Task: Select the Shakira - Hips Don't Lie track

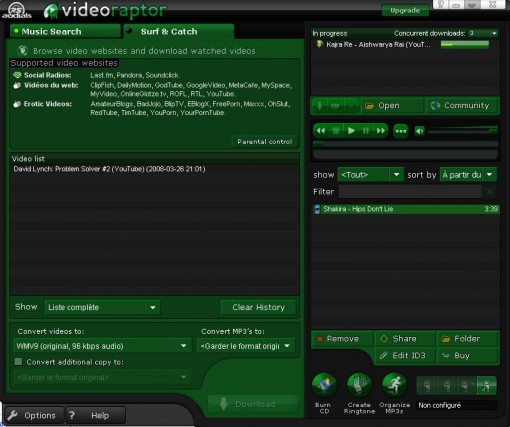Action: click(405, 209)
